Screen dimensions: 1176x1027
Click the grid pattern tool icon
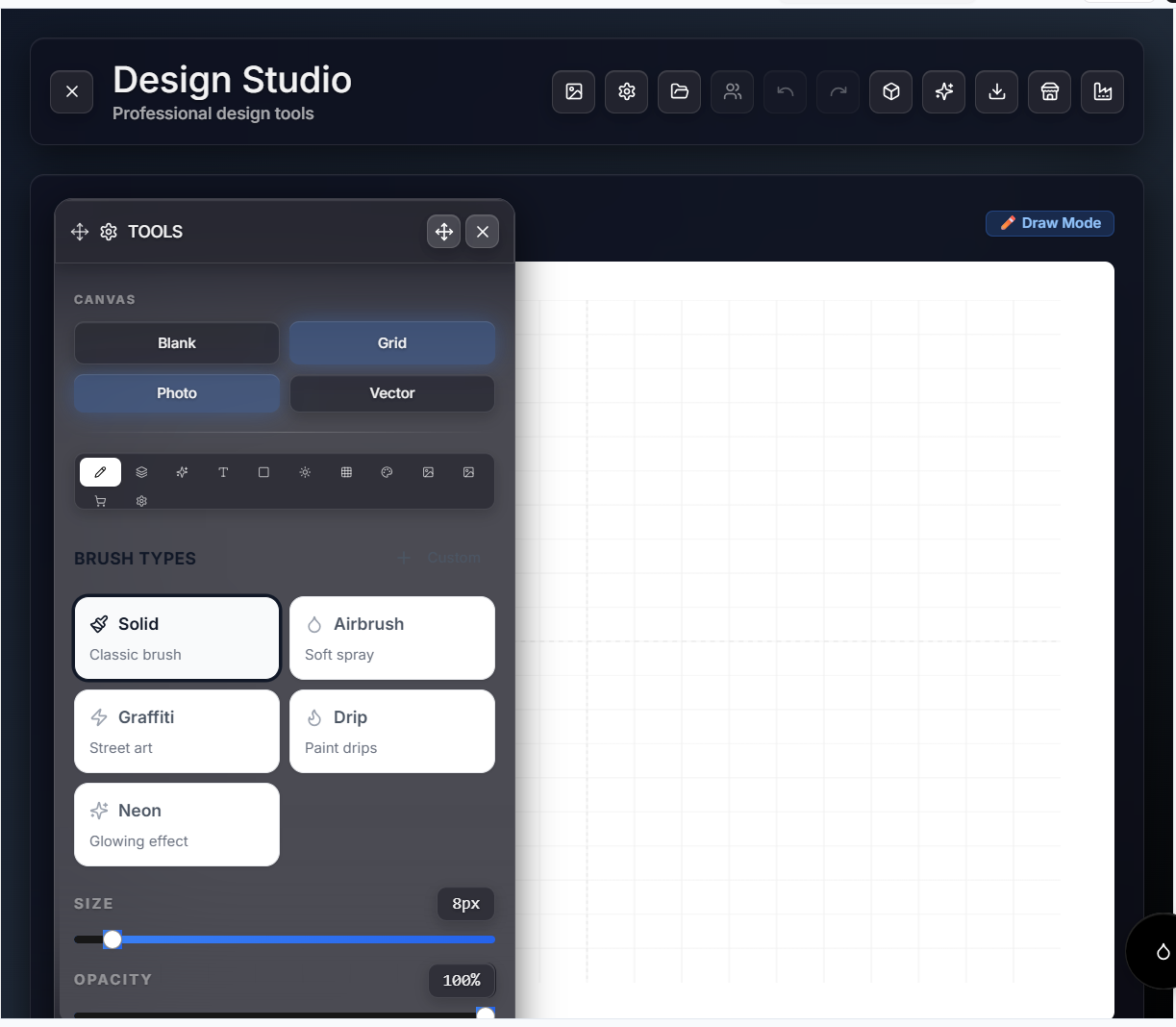click(x=346, y=472)
